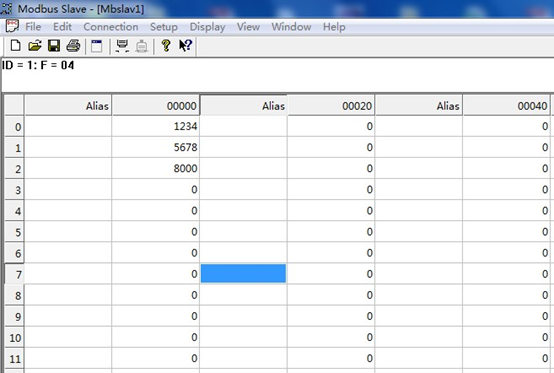Select the cell containing value 5678

155,147
